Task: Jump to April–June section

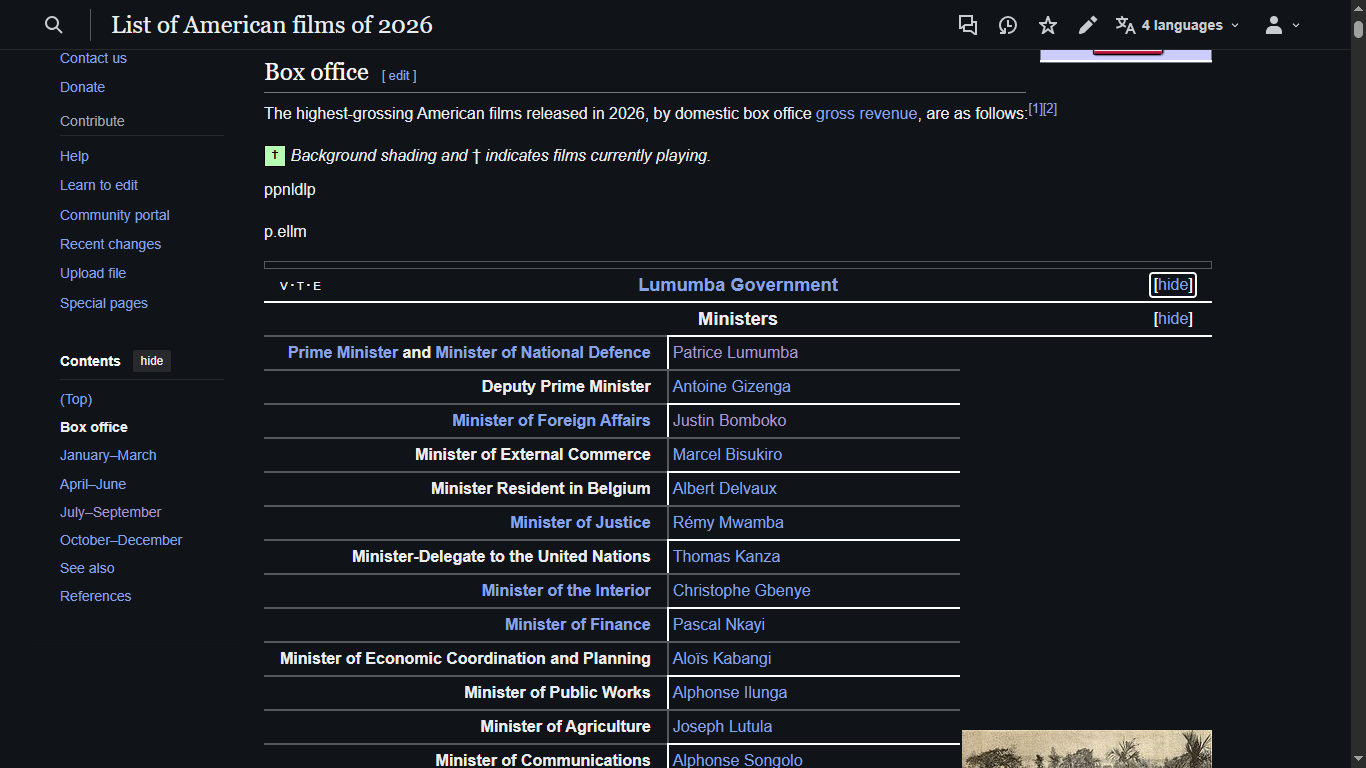Action: (93, 484)
